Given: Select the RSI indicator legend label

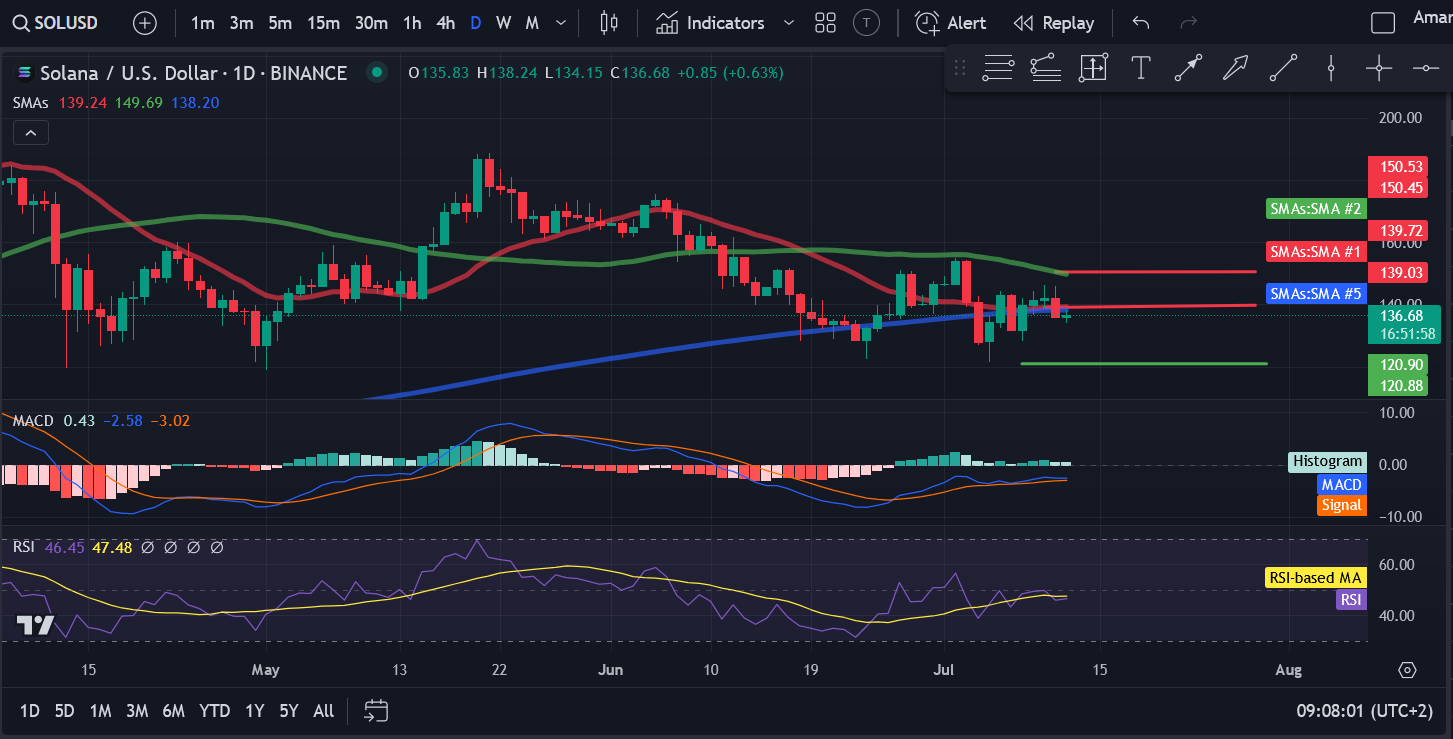Looking at the screenshot, I should point(23,547).
